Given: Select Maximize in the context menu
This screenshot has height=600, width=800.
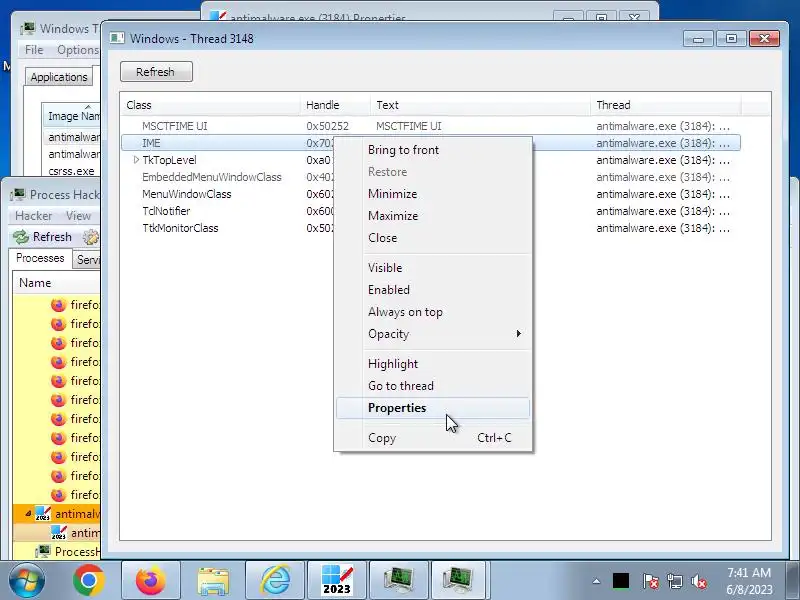Looking at the screenshot, I should (x=433, y=216).
